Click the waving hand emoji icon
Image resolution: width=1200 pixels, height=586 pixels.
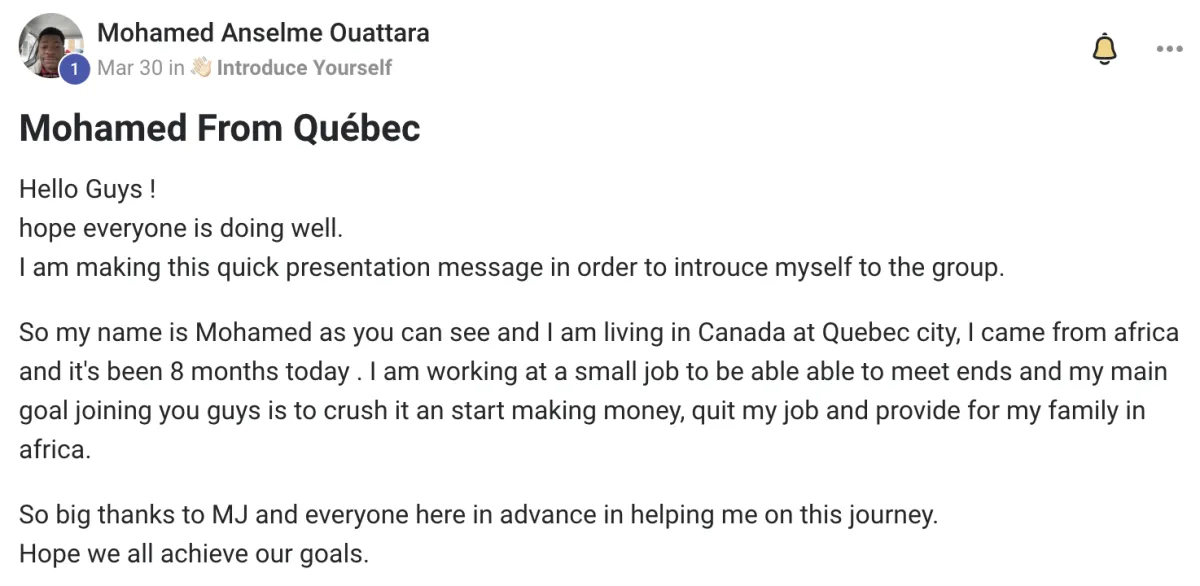coord(202,67)
